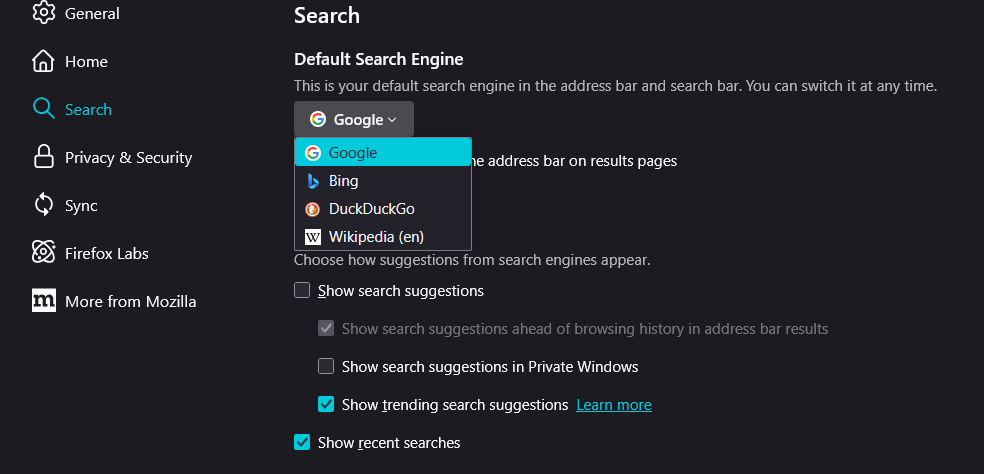Click the DuckDuckGo icon in dropdown list
Viewport: 984px width, 474px height.
click(x=313, y=209)
